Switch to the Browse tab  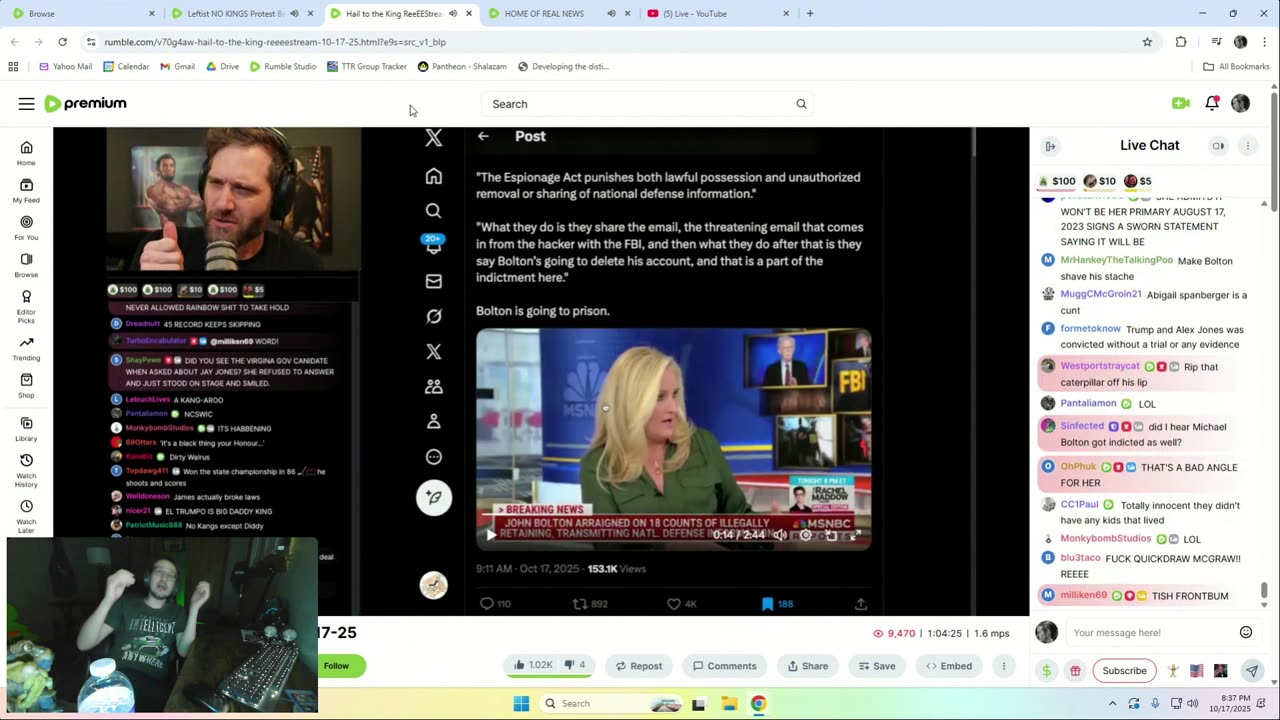tap(84, 14)
